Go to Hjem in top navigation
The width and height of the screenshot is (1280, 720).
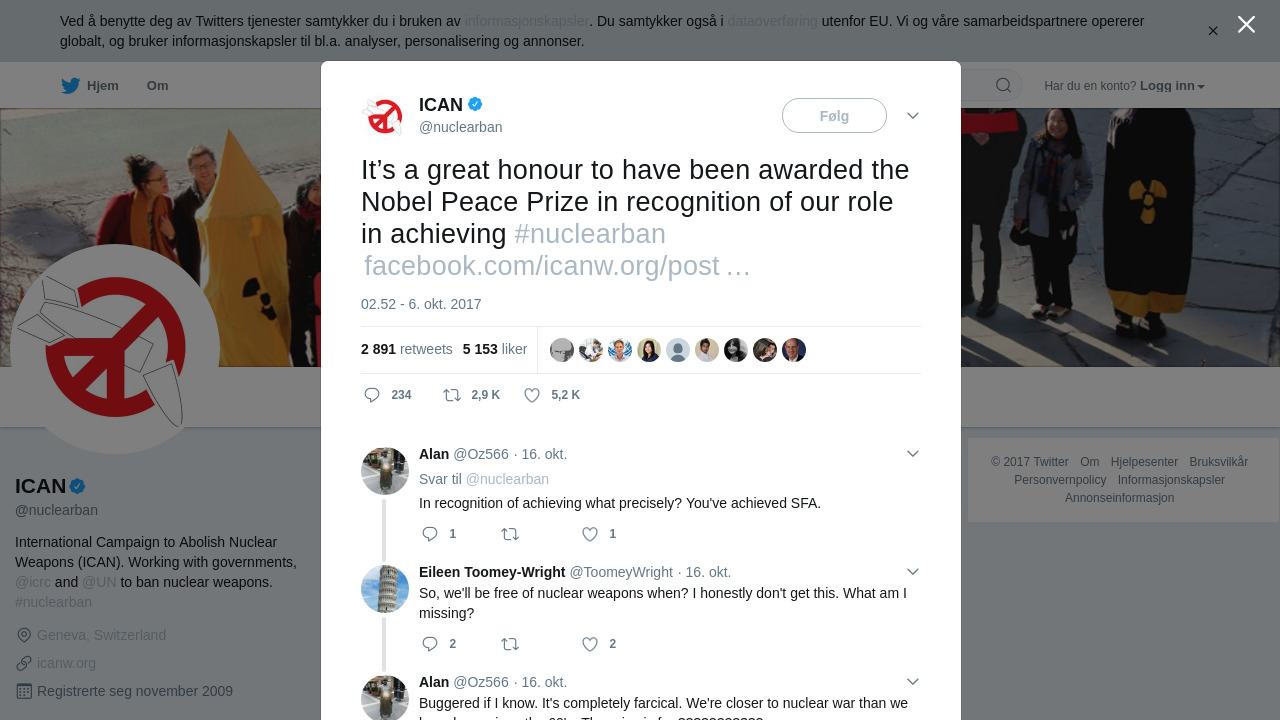point(90,86)
